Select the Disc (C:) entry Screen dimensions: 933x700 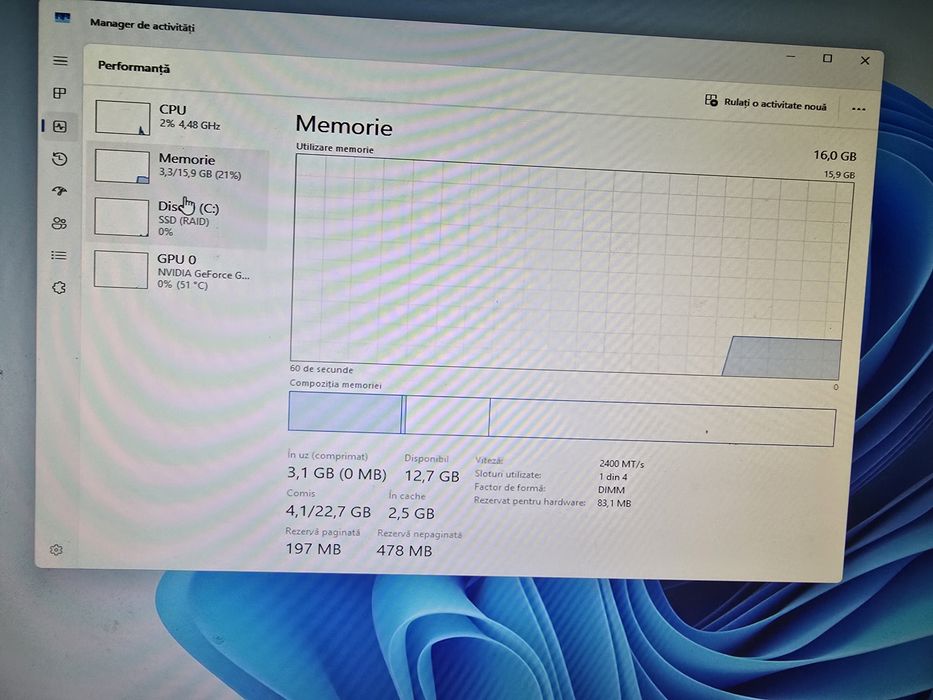(x=177, y=218)
